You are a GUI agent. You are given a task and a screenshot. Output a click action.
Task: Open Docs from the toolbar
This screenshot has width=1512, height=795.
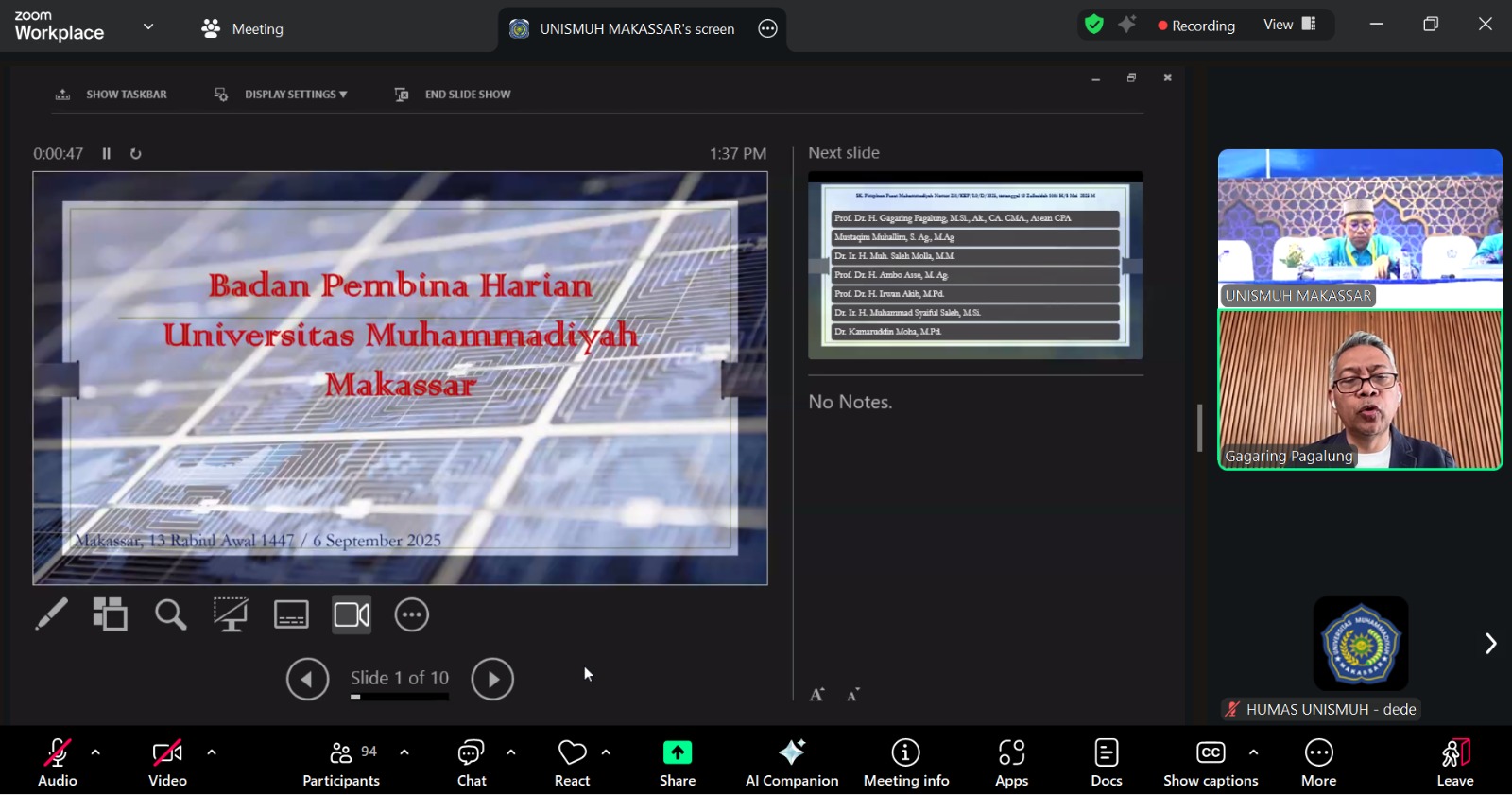[1106, 762]
